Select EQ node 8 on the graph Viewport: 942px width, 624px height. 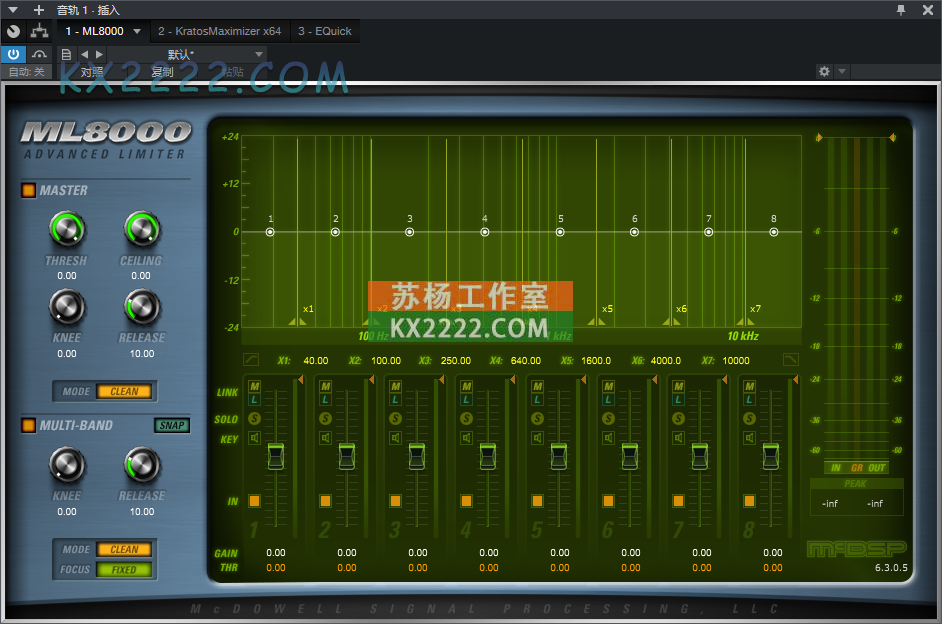point(774,232)
